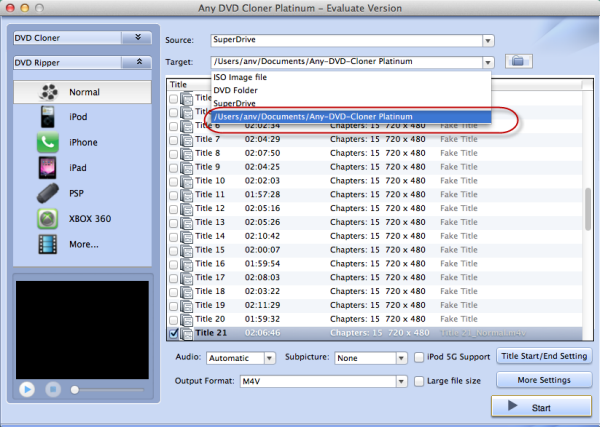Click the document icon beside Title 11
This screenshot has width=600, height=427.
click(x=187, y=195)
